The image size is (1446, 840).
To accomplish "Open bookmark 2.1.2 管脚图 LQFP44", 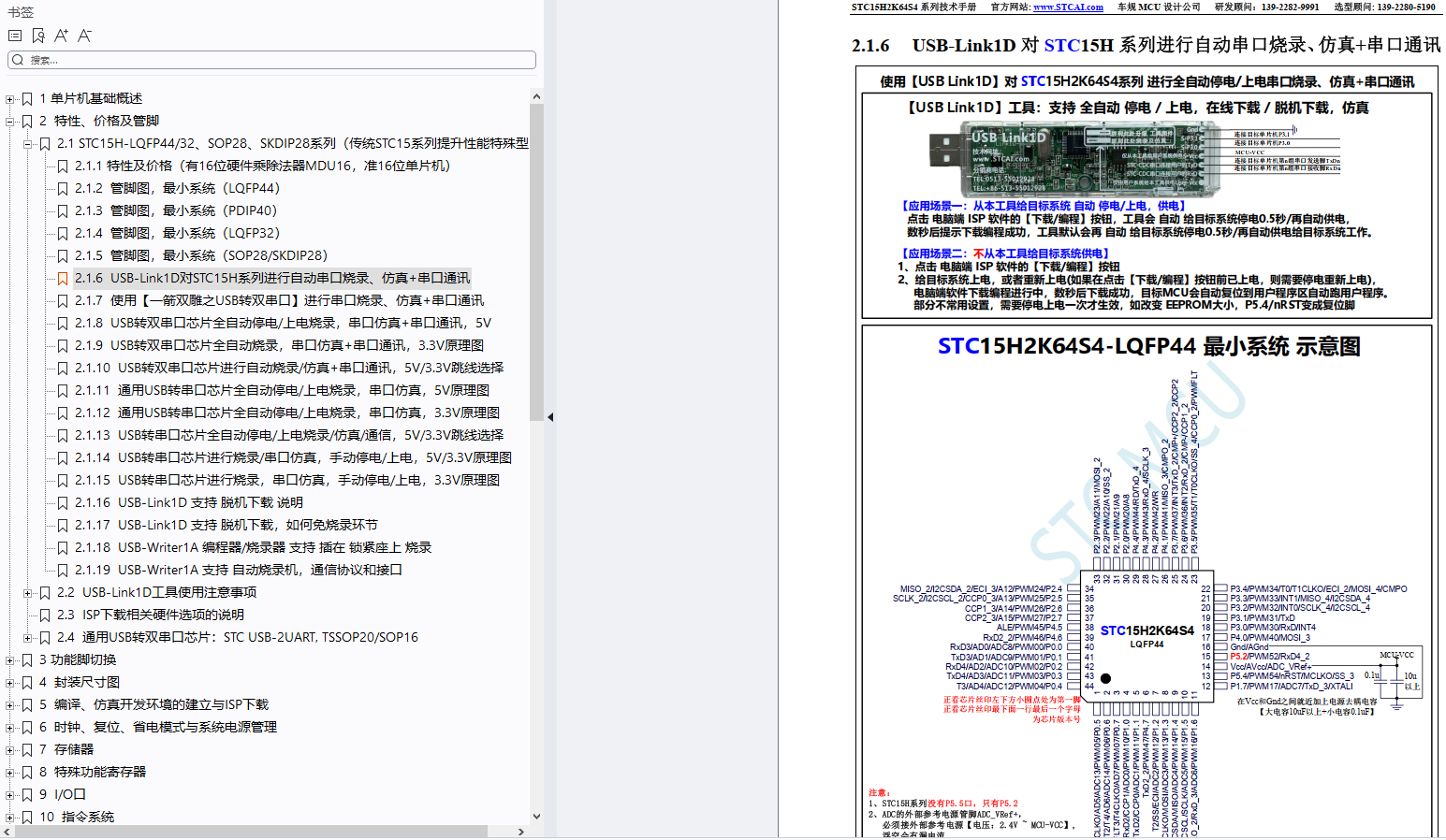I will 177,188.
